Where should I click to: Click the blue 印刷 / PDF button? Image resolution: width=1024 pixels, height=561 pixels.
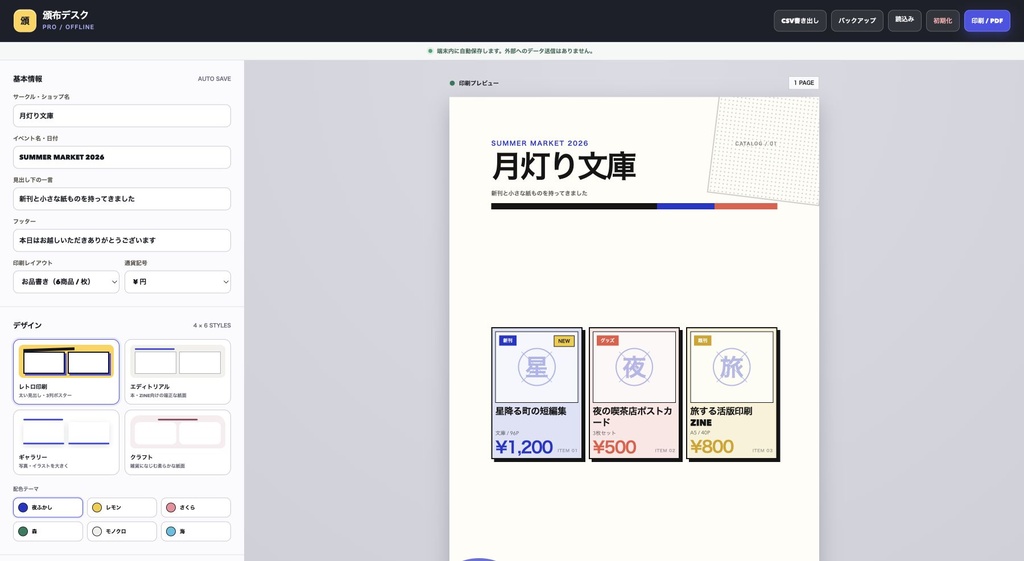[987, 20]
